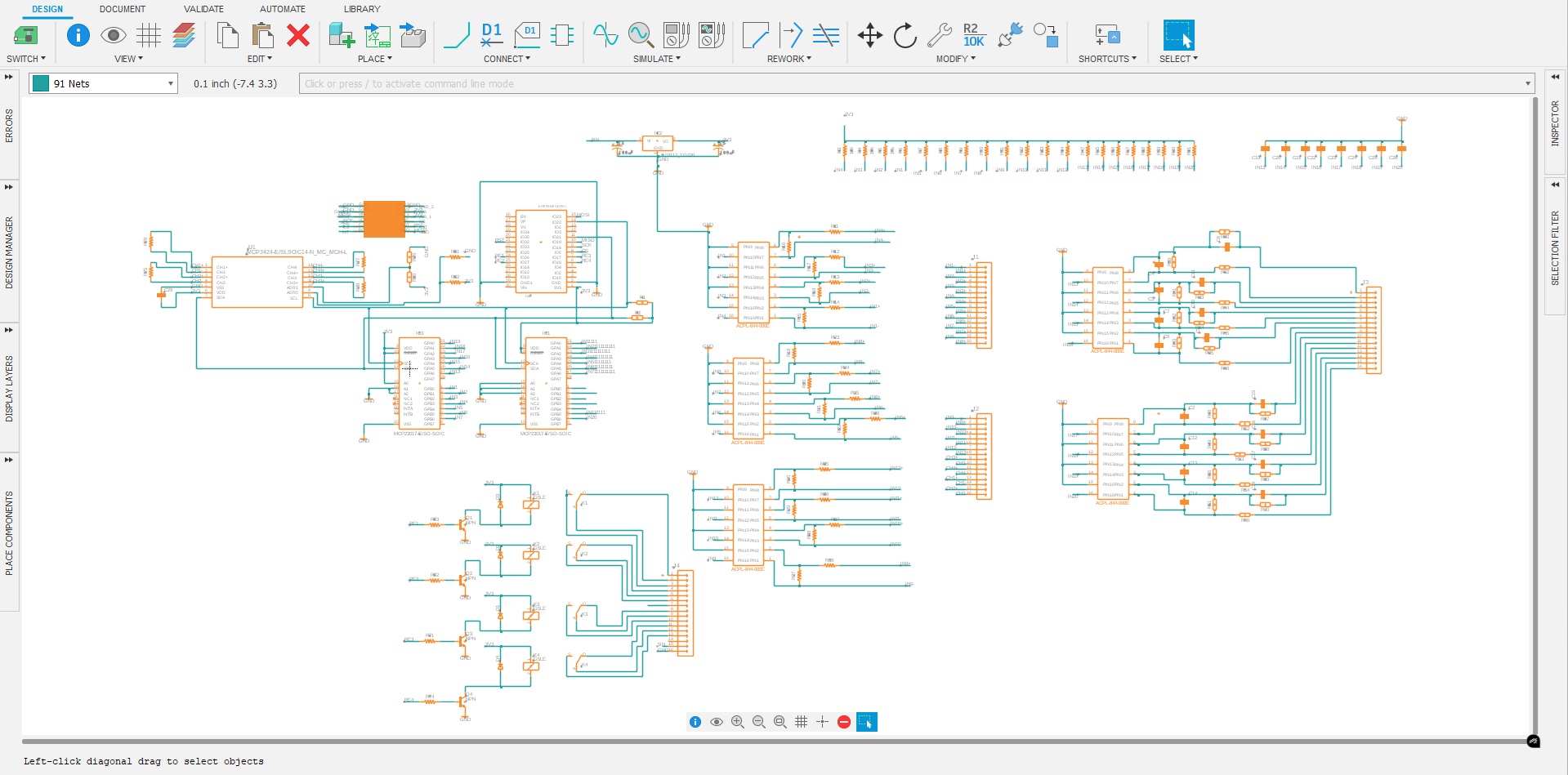Open the INSPECTOR side panel

[x=1555, y=122]
